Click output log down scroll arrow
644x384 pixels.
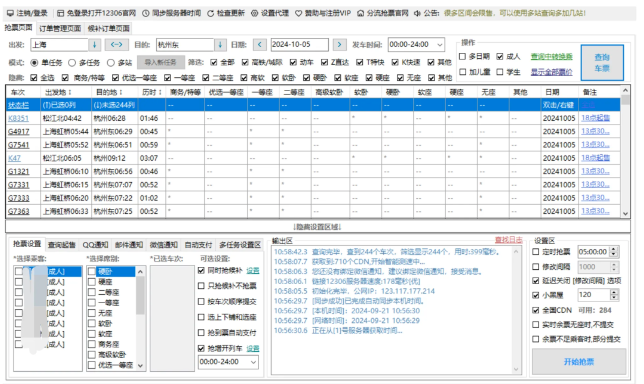click(516, 369)
